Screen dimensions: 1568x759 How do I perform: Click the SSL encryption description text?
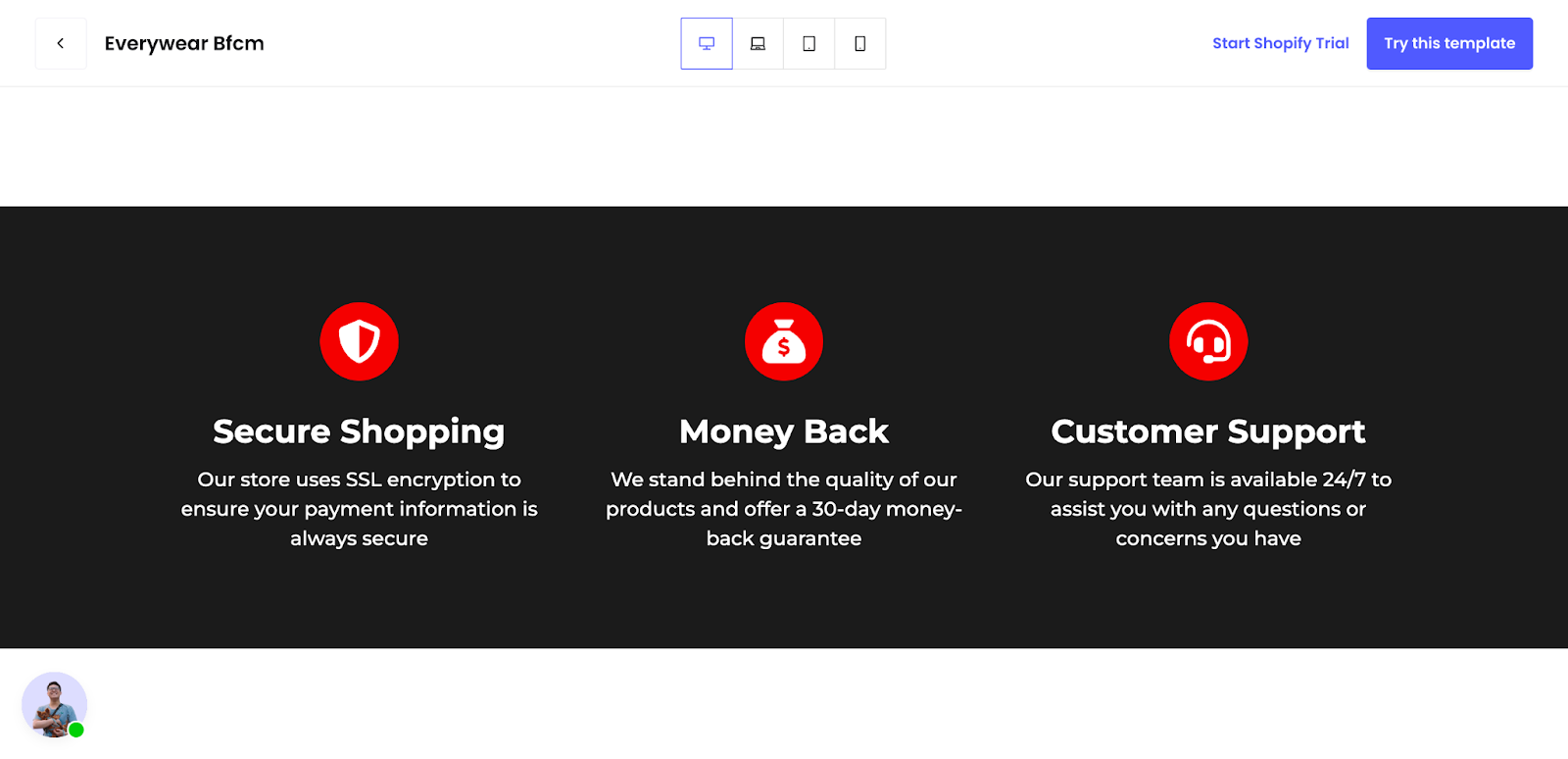pos(359,509)
